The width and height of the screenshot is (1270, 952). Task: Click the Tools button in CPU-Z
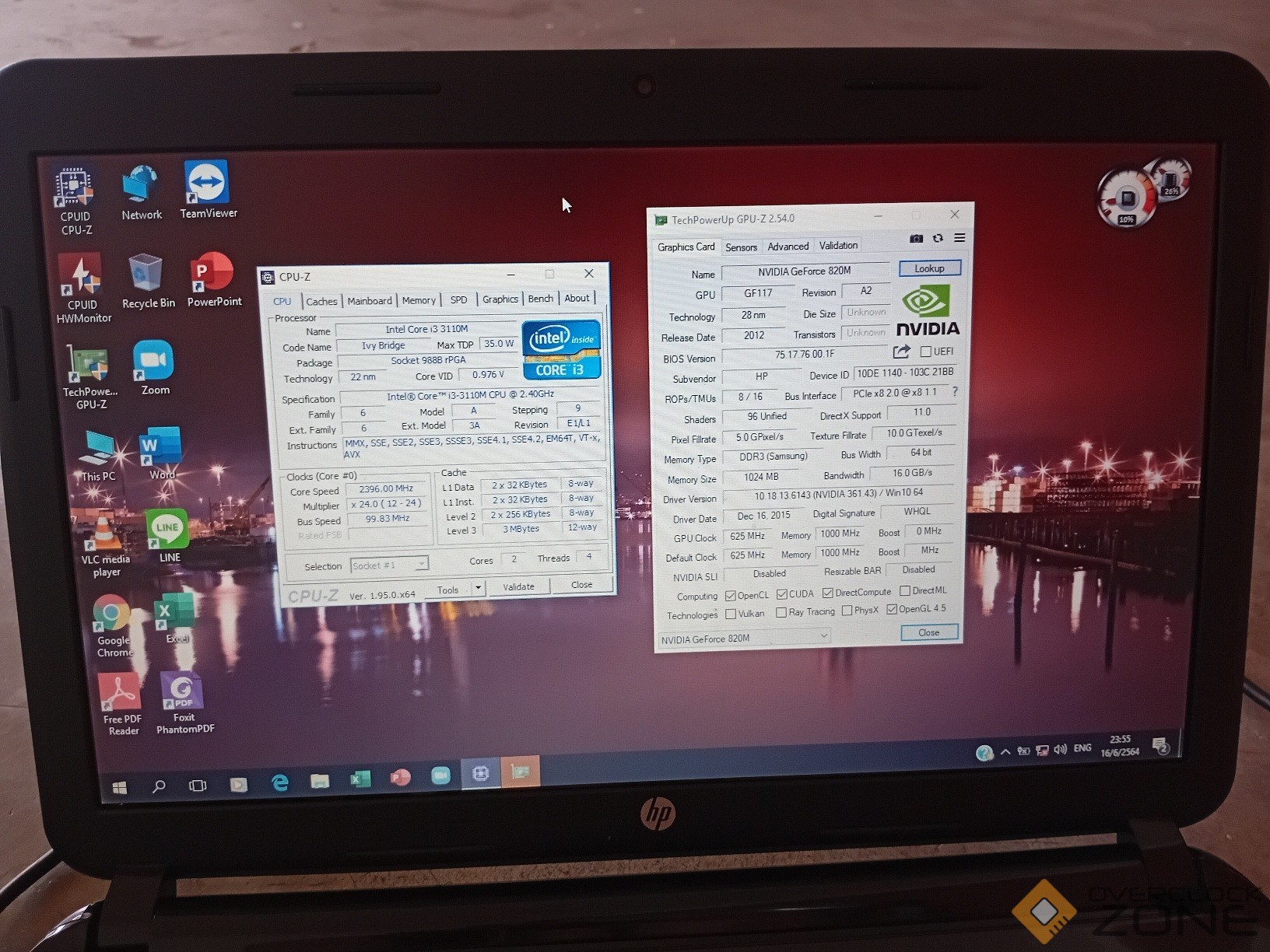tap(447, 590)
